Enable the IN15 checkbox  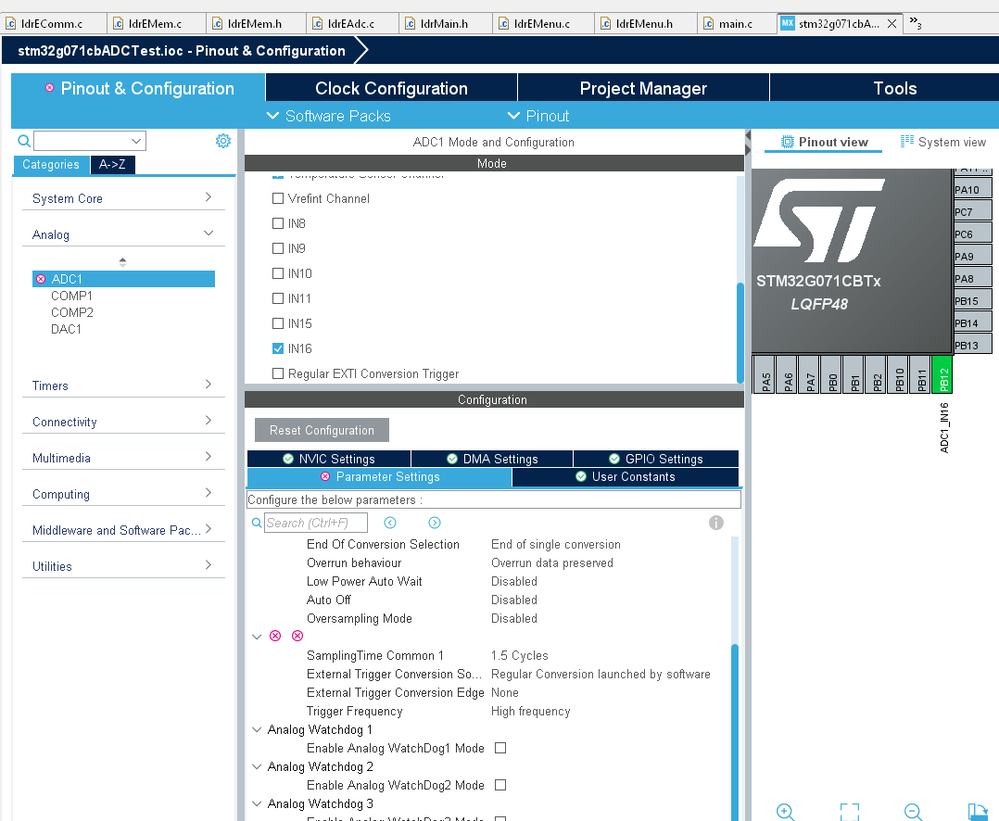[278, 324]
